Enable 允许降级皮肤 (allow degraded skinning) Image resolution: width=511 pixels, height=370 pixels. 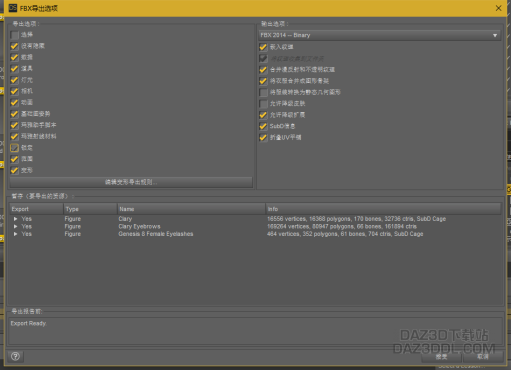click(x=263, y=104)
